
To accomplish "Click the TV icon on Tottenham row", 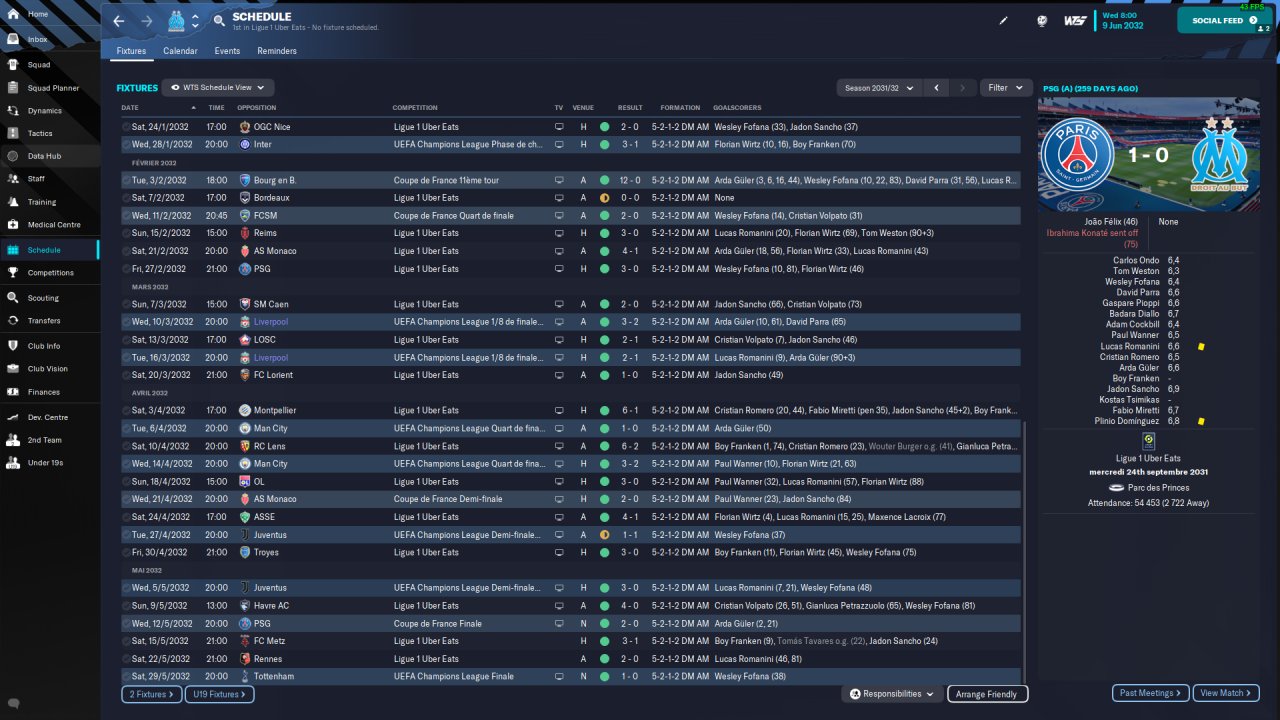I will coord(559,676).
